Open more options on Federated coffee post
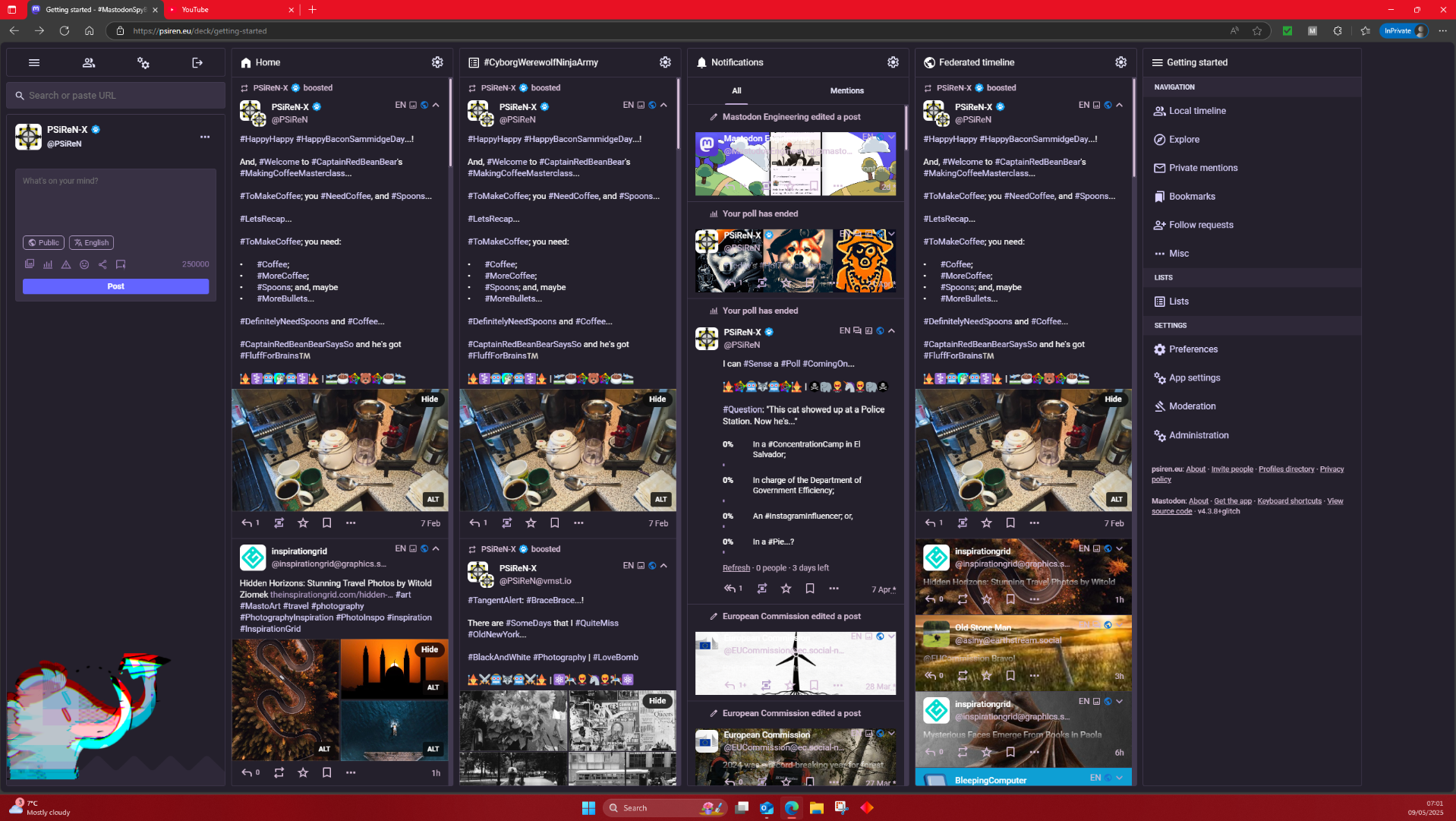 coord(1034,523)
